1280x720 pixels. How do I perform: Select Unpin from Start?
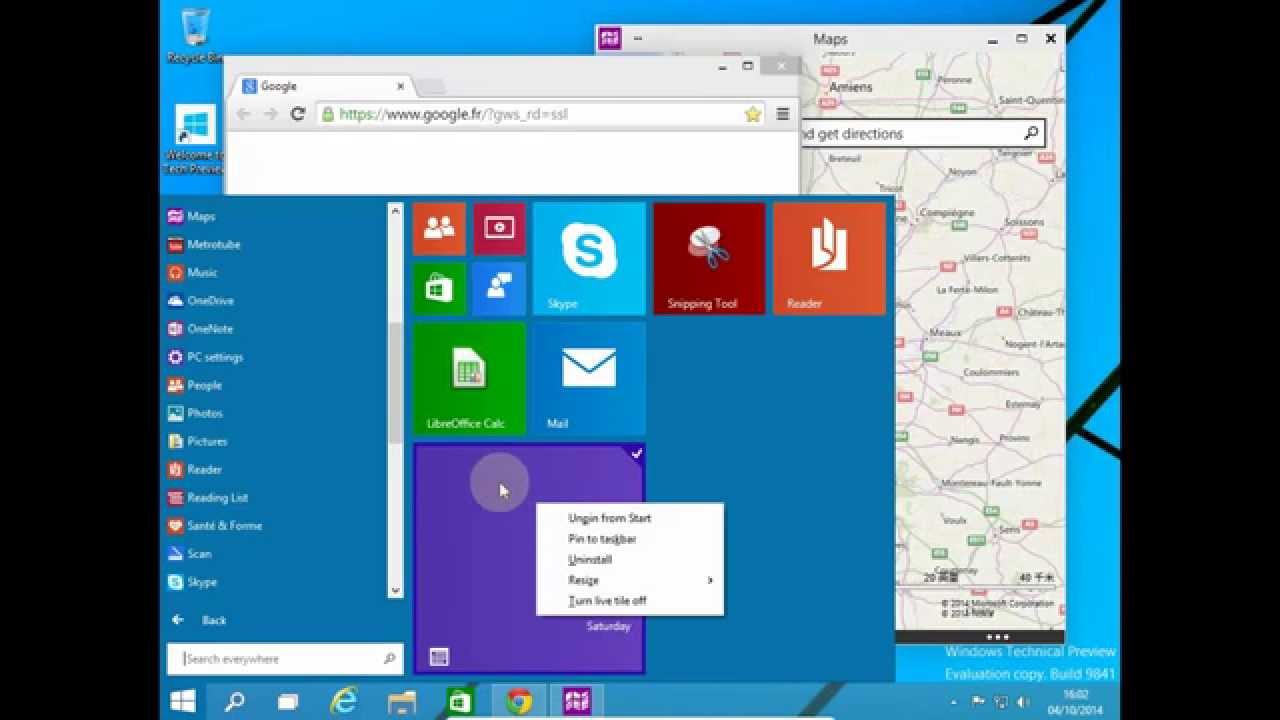[610, 518]
